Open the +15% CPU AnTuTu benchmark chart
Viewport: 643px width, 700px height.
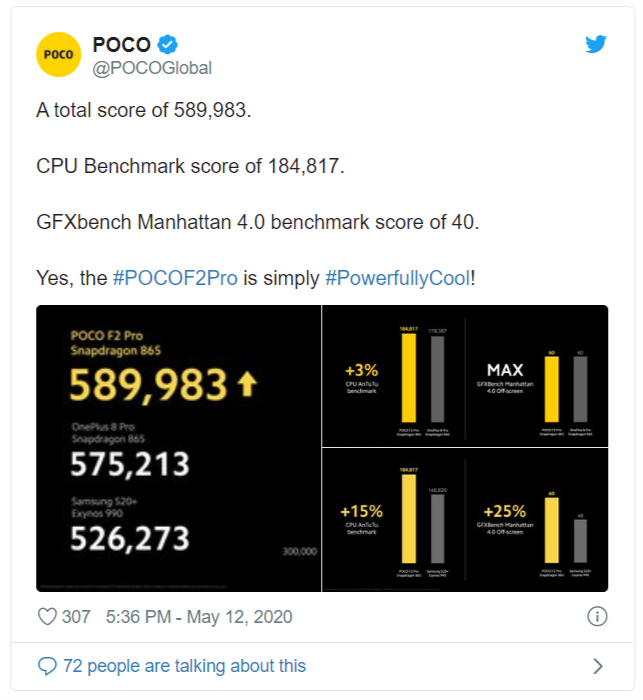(393, 520)
